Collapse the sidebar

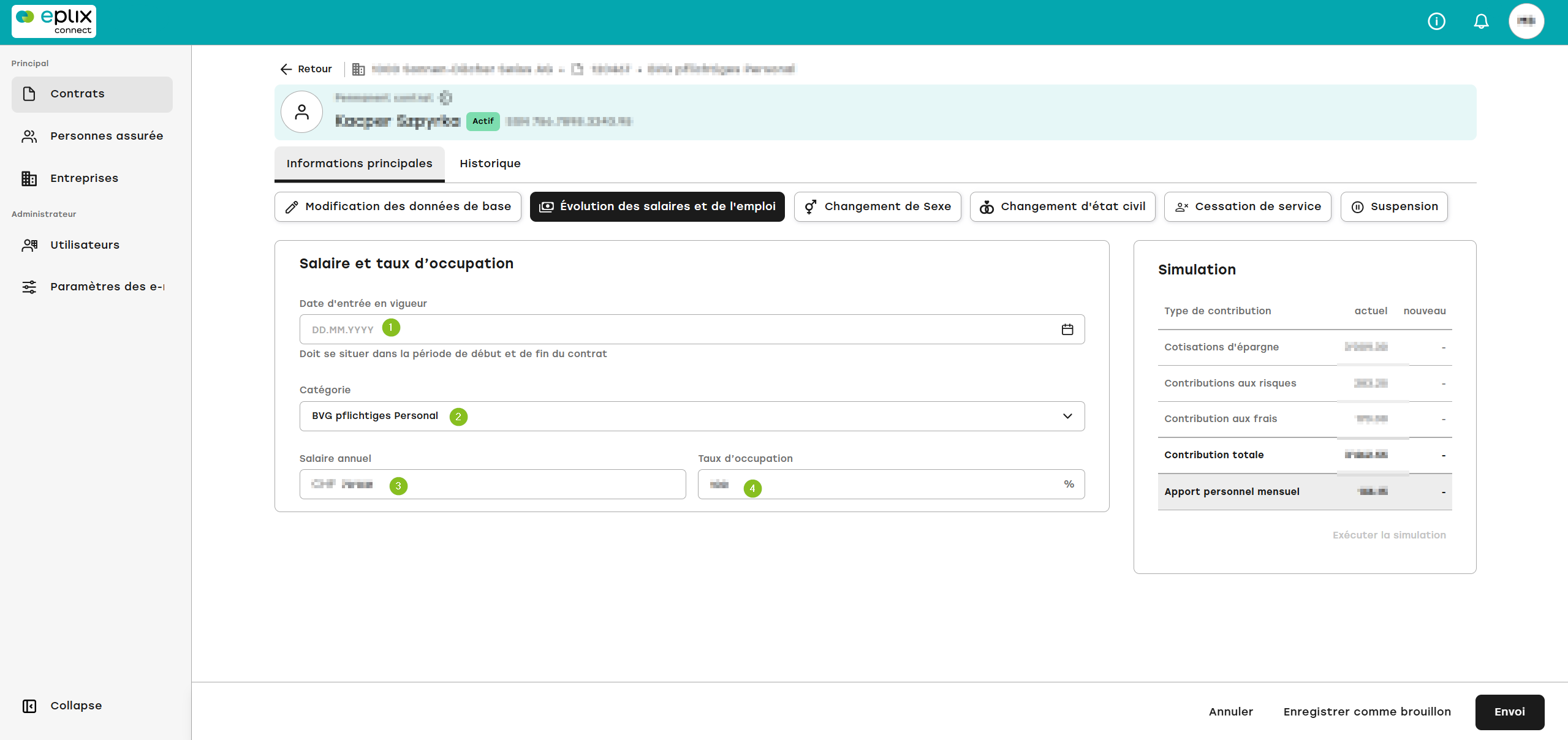(x=62, y=706)
